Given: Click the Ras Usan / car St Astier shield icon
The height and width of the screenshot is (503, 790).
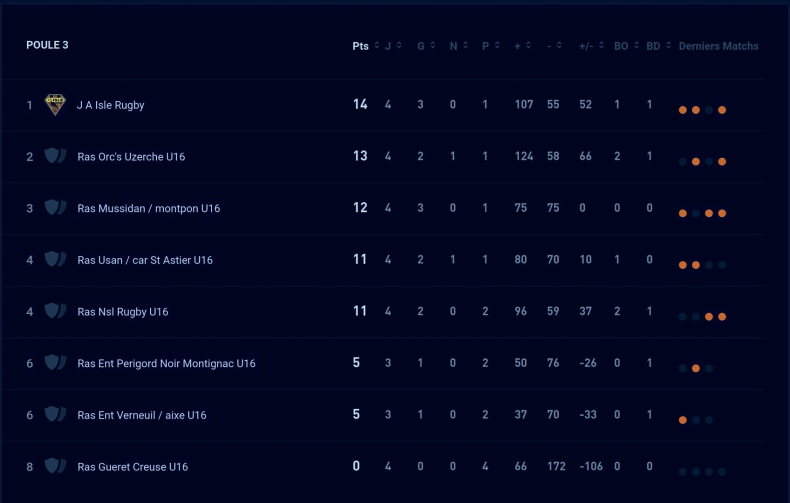Looking at the screenshot, I should (55, 260).
